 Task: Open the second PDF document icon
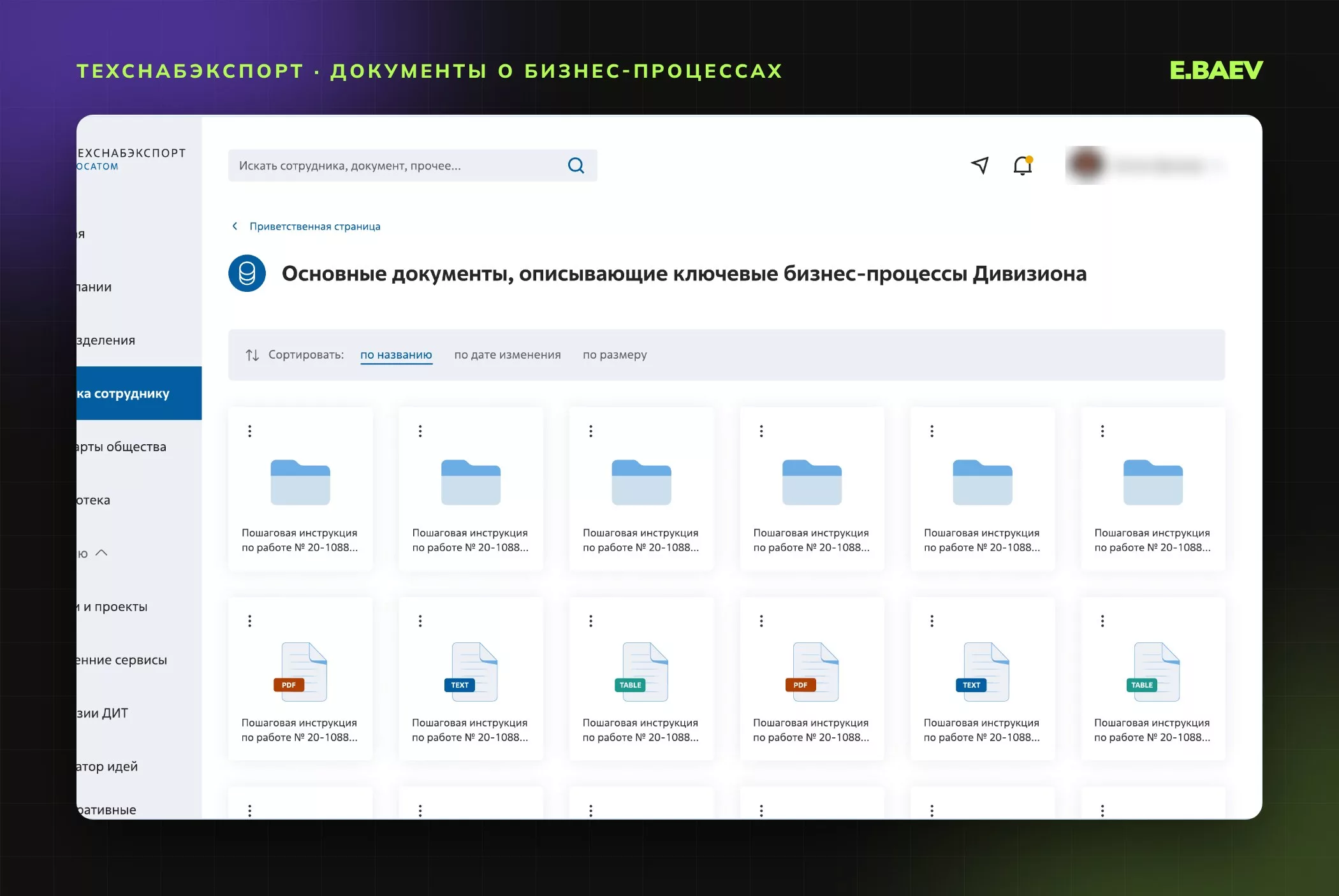812,672
